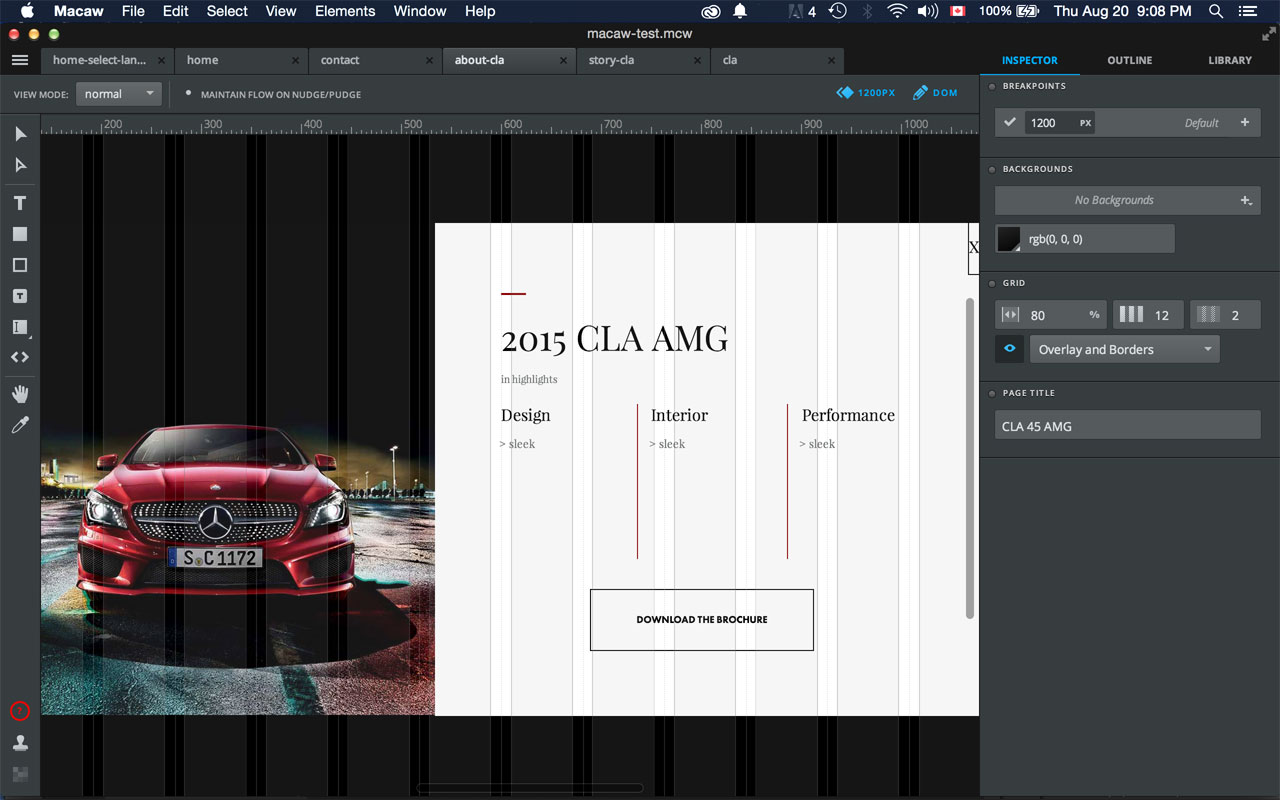Open Overlay and Borders dropdown
The width and height of the screenshot is (1280, 800).
1124,349
